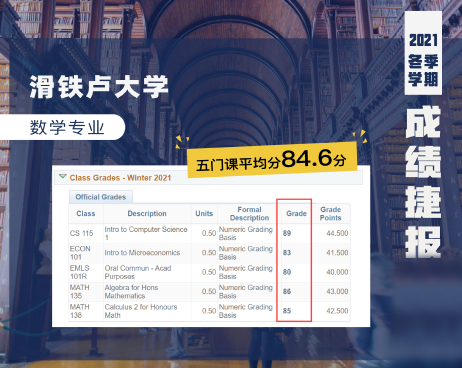Click Intro to Microeconomics description

click(x=142, y=253)
